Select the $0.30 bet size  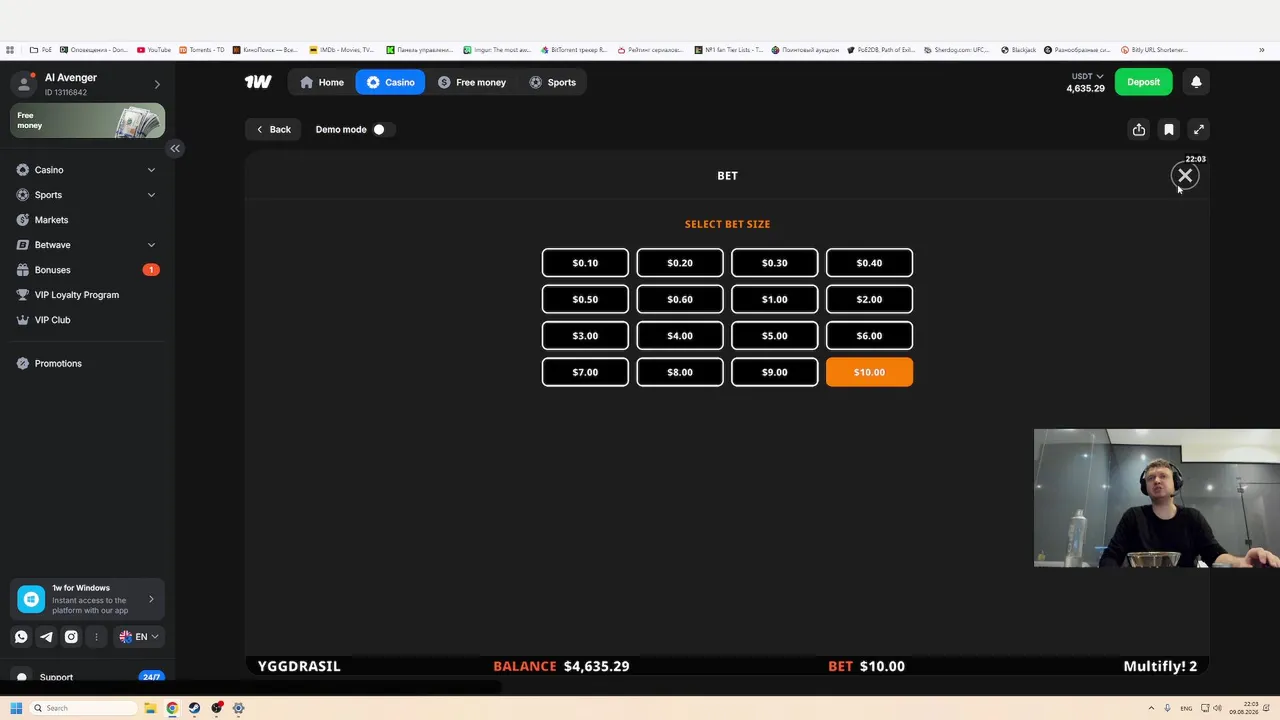[x=774, y=263]
